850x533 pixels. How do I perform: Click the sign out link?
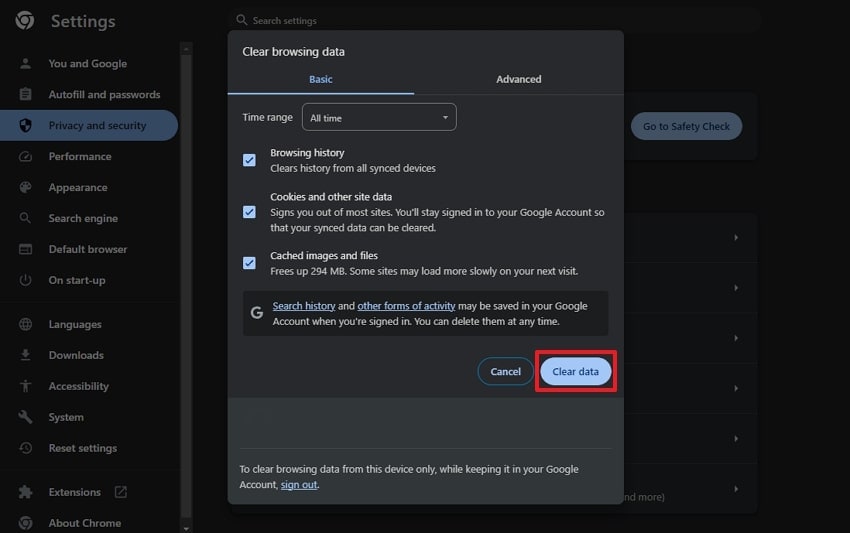coord(299,485)
